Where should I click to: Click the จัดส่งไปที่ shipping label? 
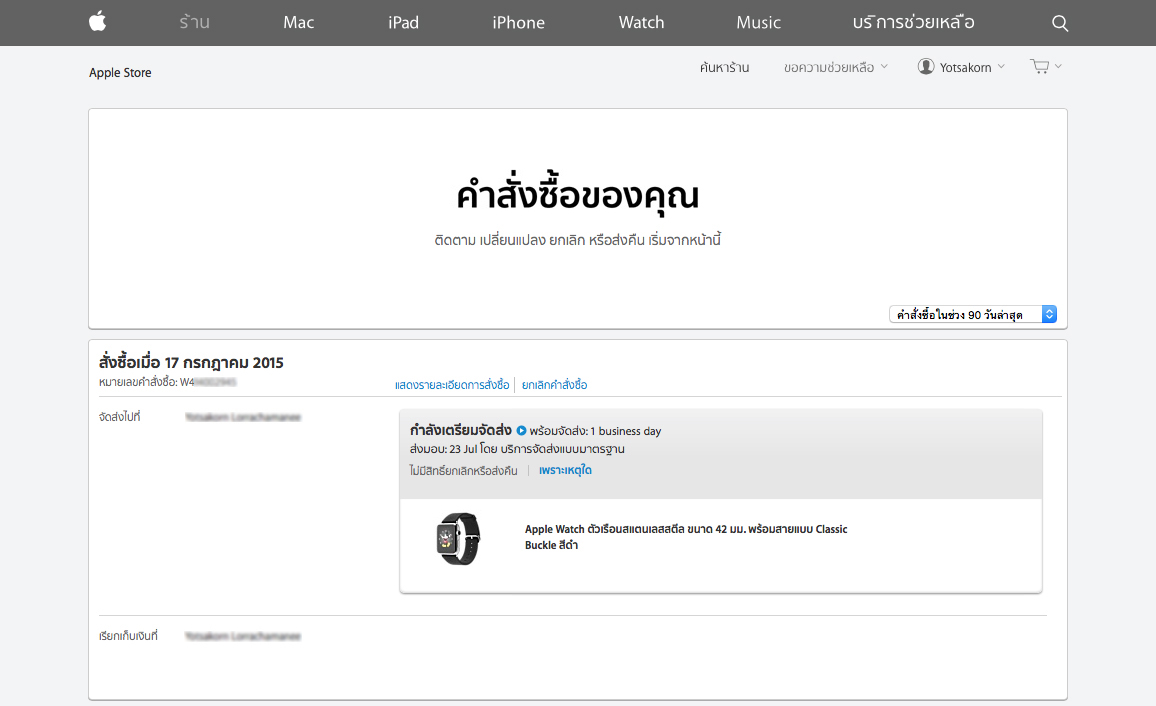click(x=119, y=417)
